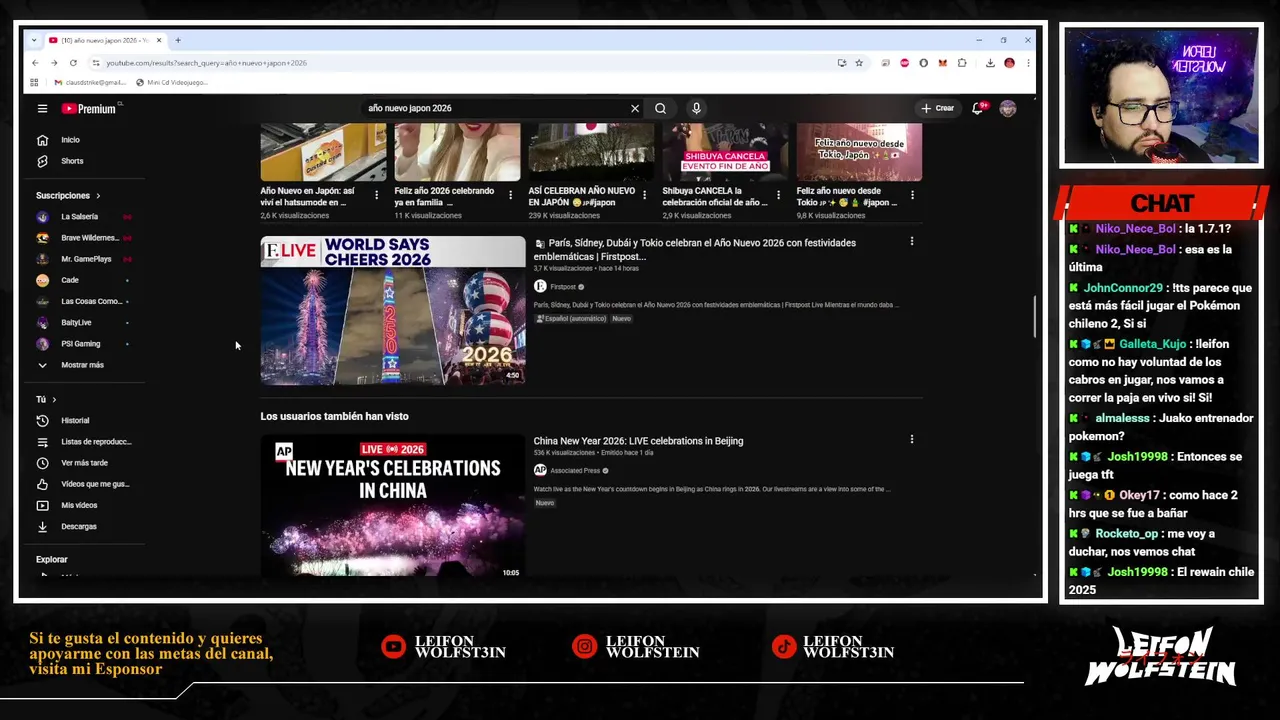Viewport: 1280px width, 720px height.
Task: Open the Chrome downloads icon
Action: [x=990, y=63]
